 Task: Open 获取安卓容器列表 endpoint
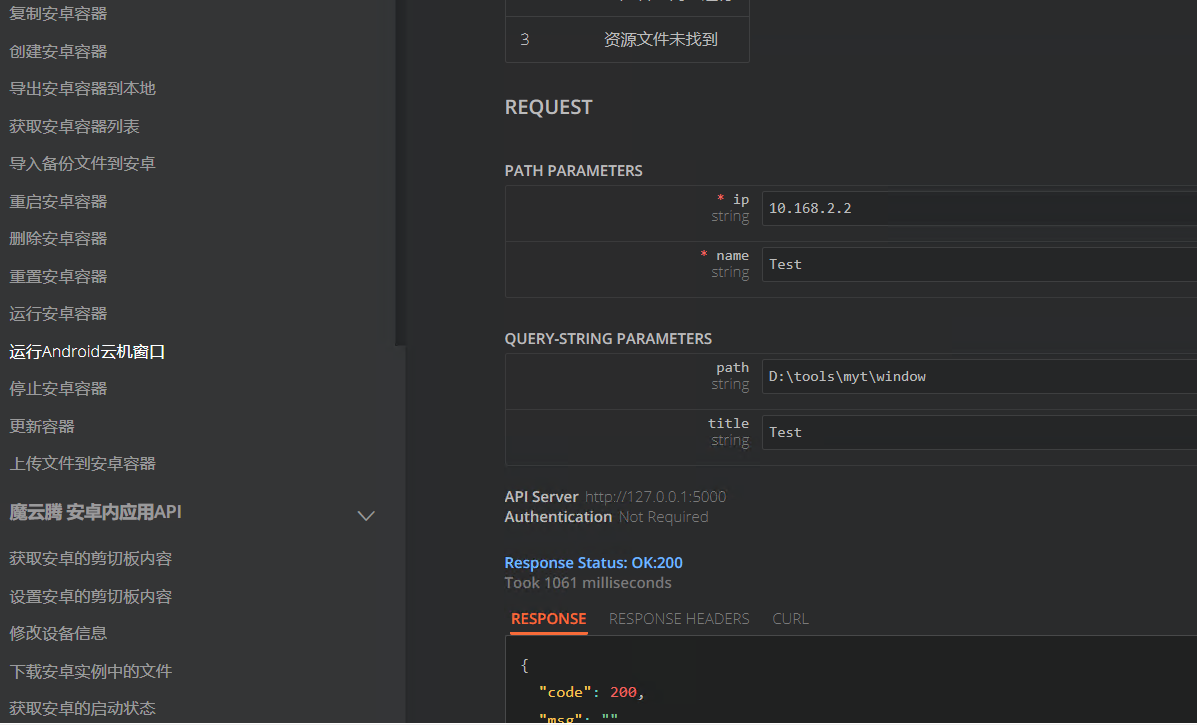tap(74, 126)
